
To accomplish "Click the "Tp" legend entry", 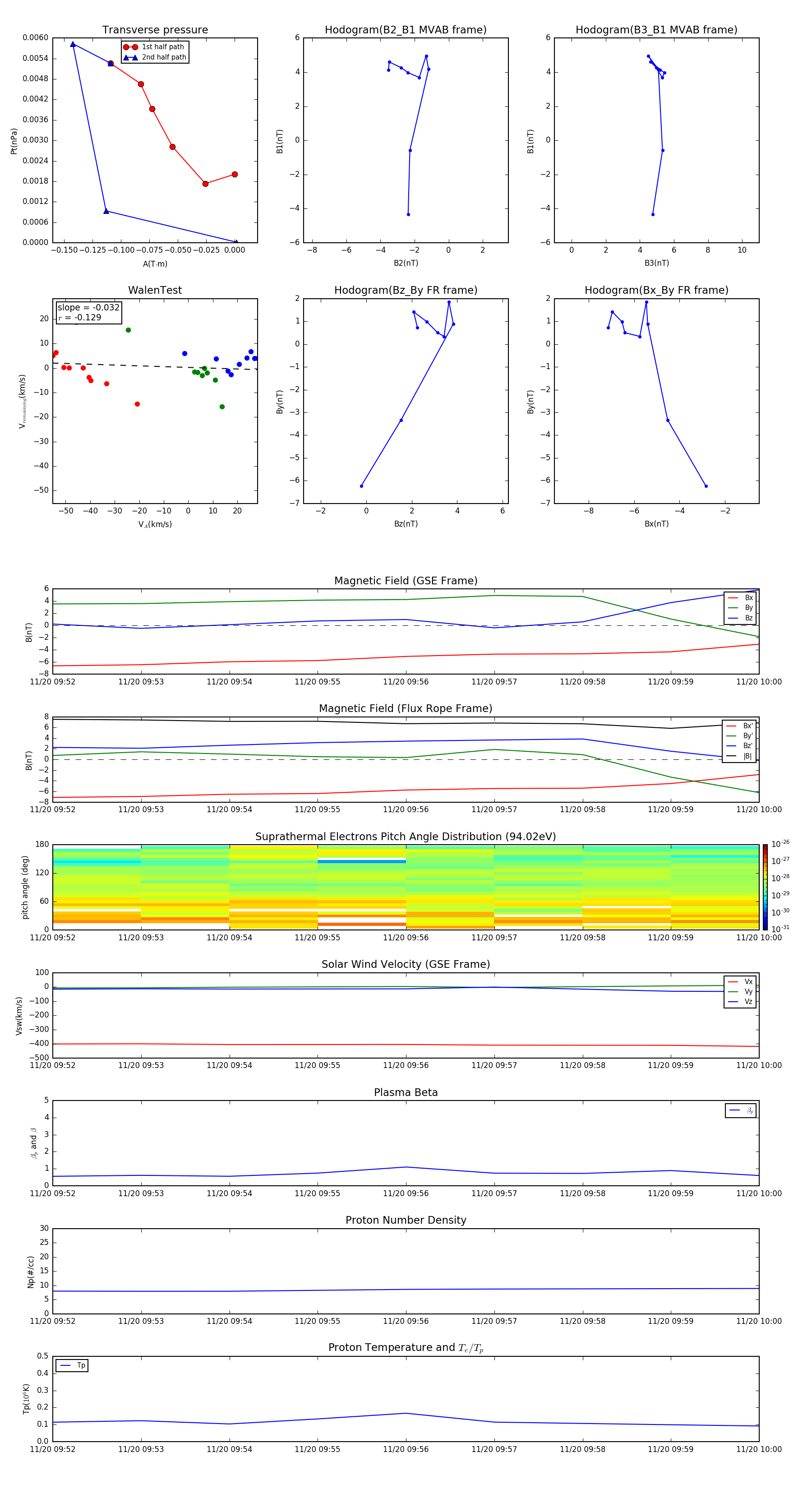I will tap(72, 1365).
